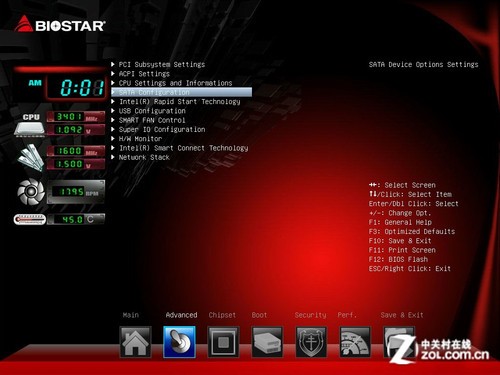The height and width of the screenshot is (375, 500).
Task: Open Super IO Configuration
Action: [162, 129]
